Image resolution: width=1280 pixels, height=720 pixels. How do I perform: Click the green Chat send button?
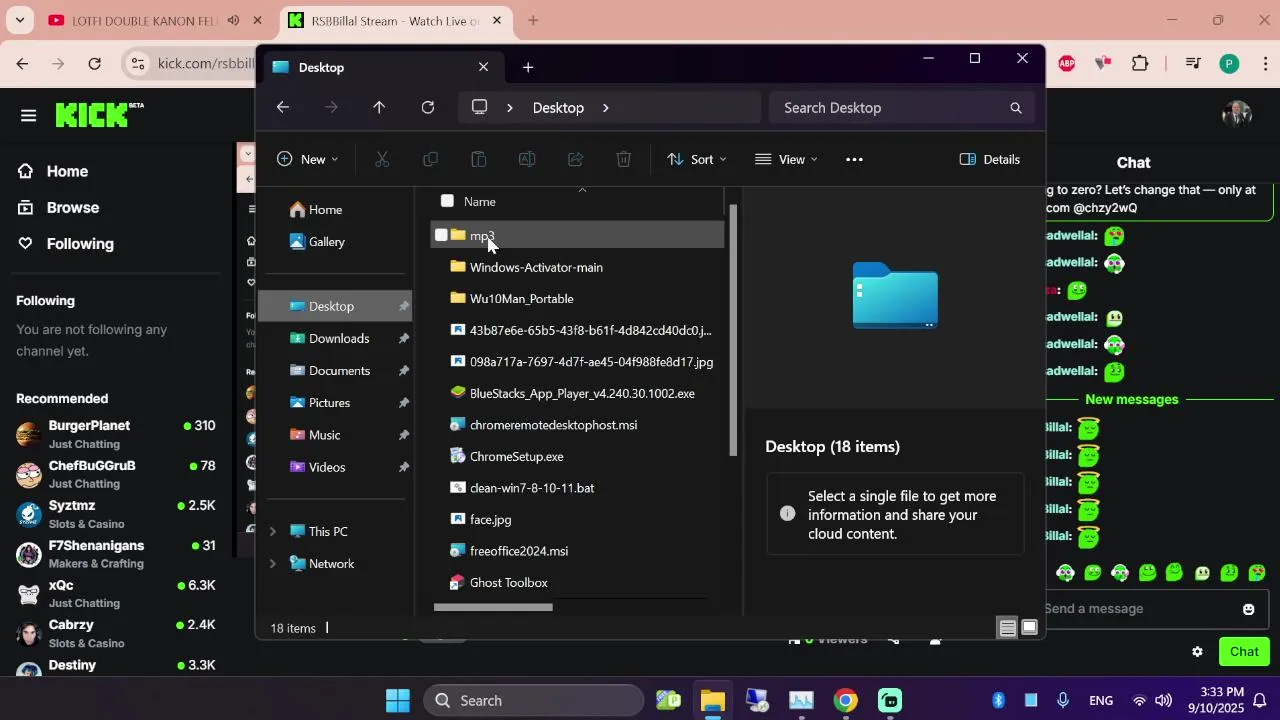coord(1244,652)
